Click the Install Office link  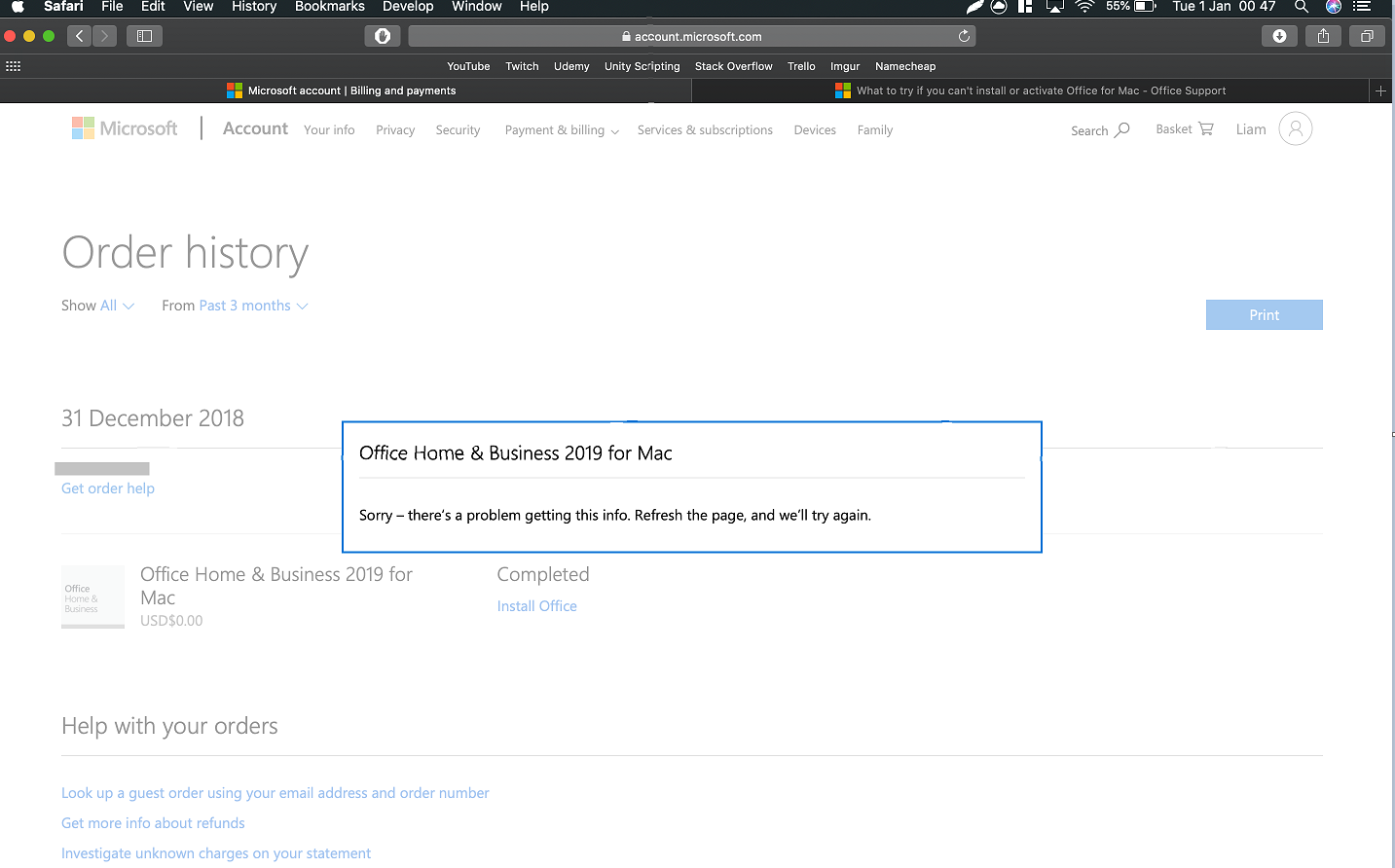(x=536, y=606)
